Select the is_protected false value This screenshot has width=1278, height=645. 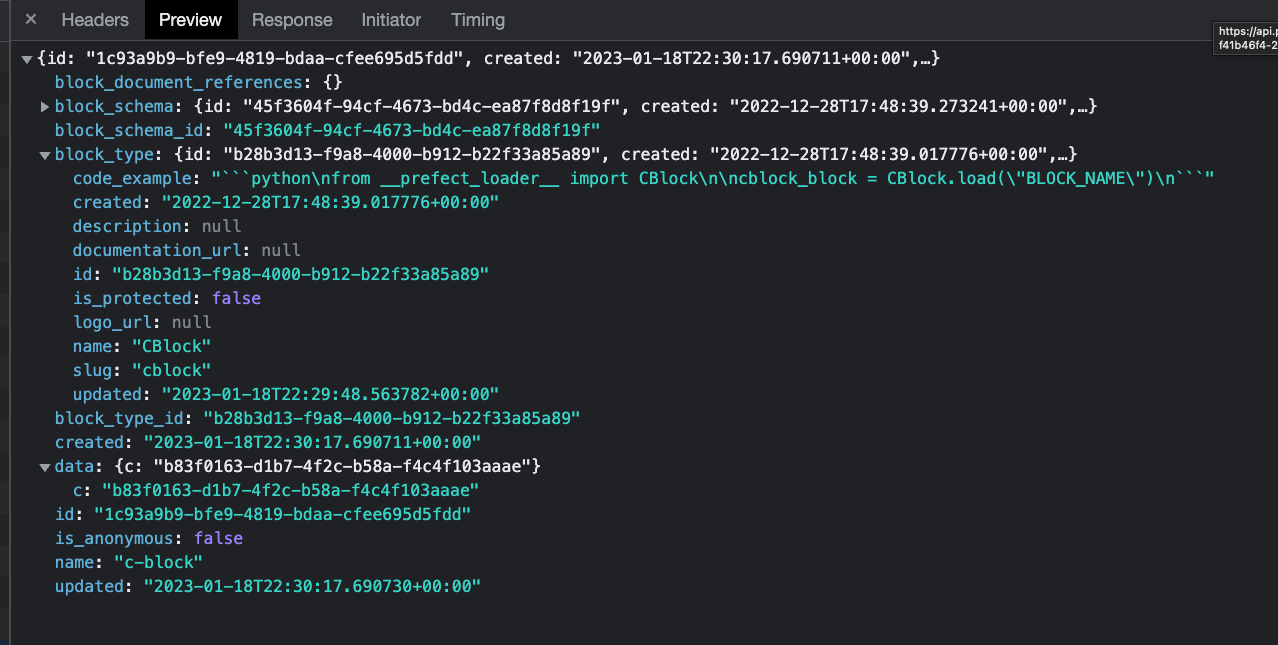coord(236,298)
